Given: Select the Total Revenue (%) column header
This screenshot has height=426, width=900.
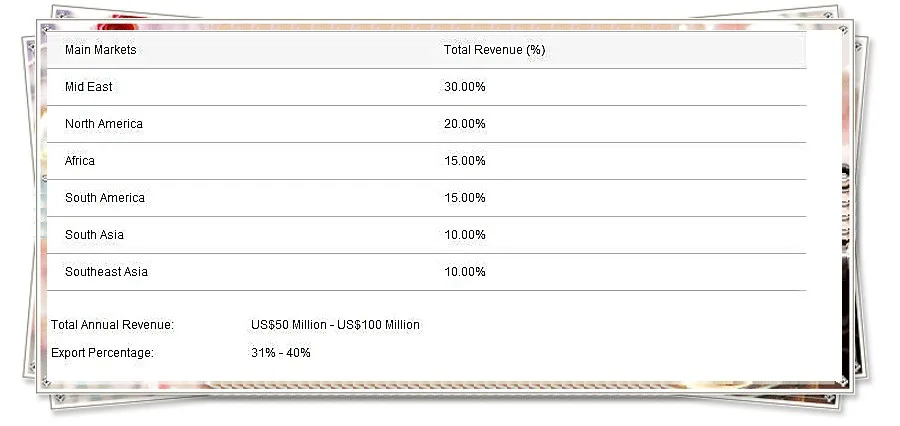Looking at the screenshot, I should 494,50.
